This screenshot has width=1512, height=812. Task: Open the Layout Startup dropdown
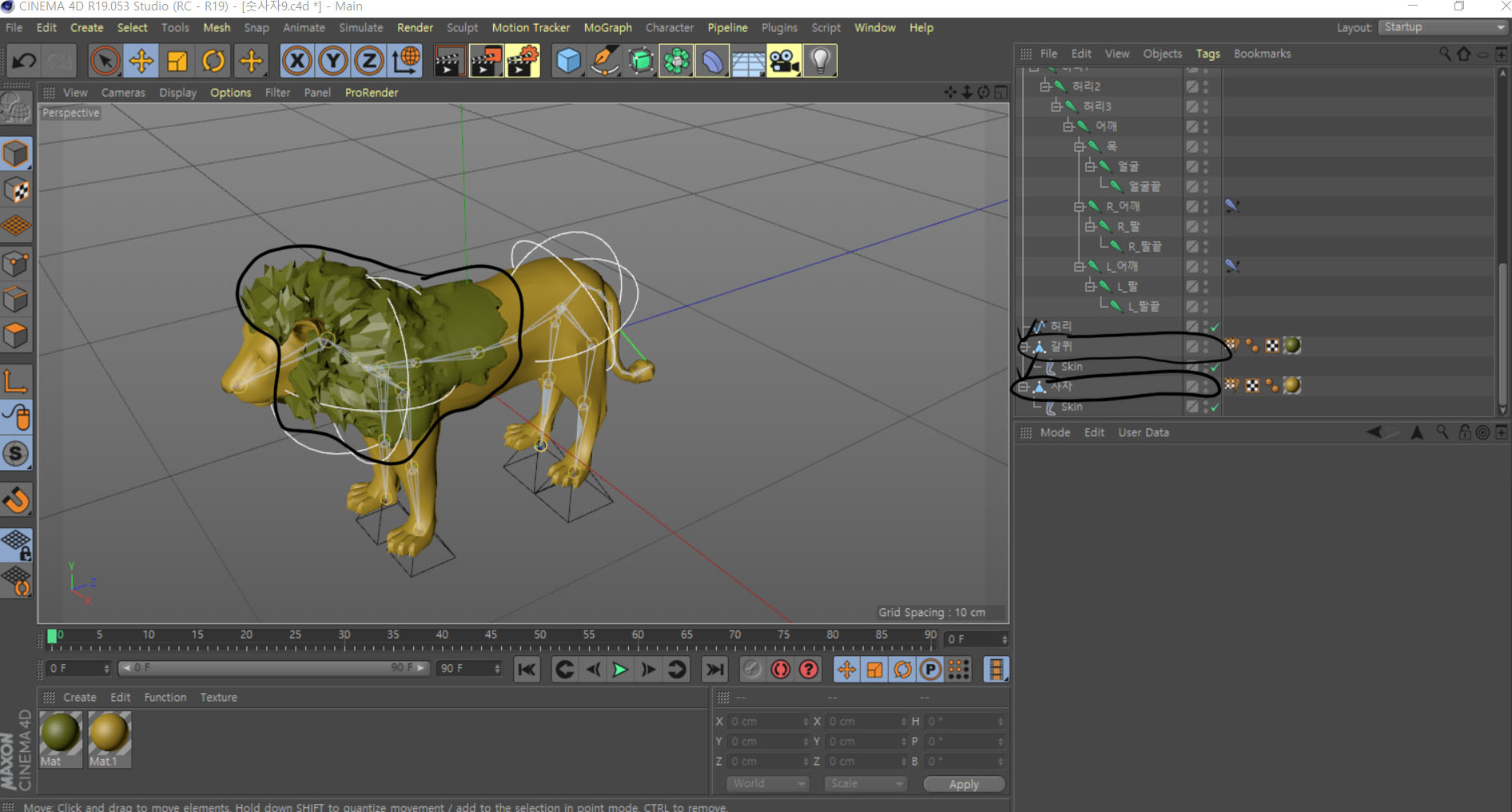[x=1442, y=27]
